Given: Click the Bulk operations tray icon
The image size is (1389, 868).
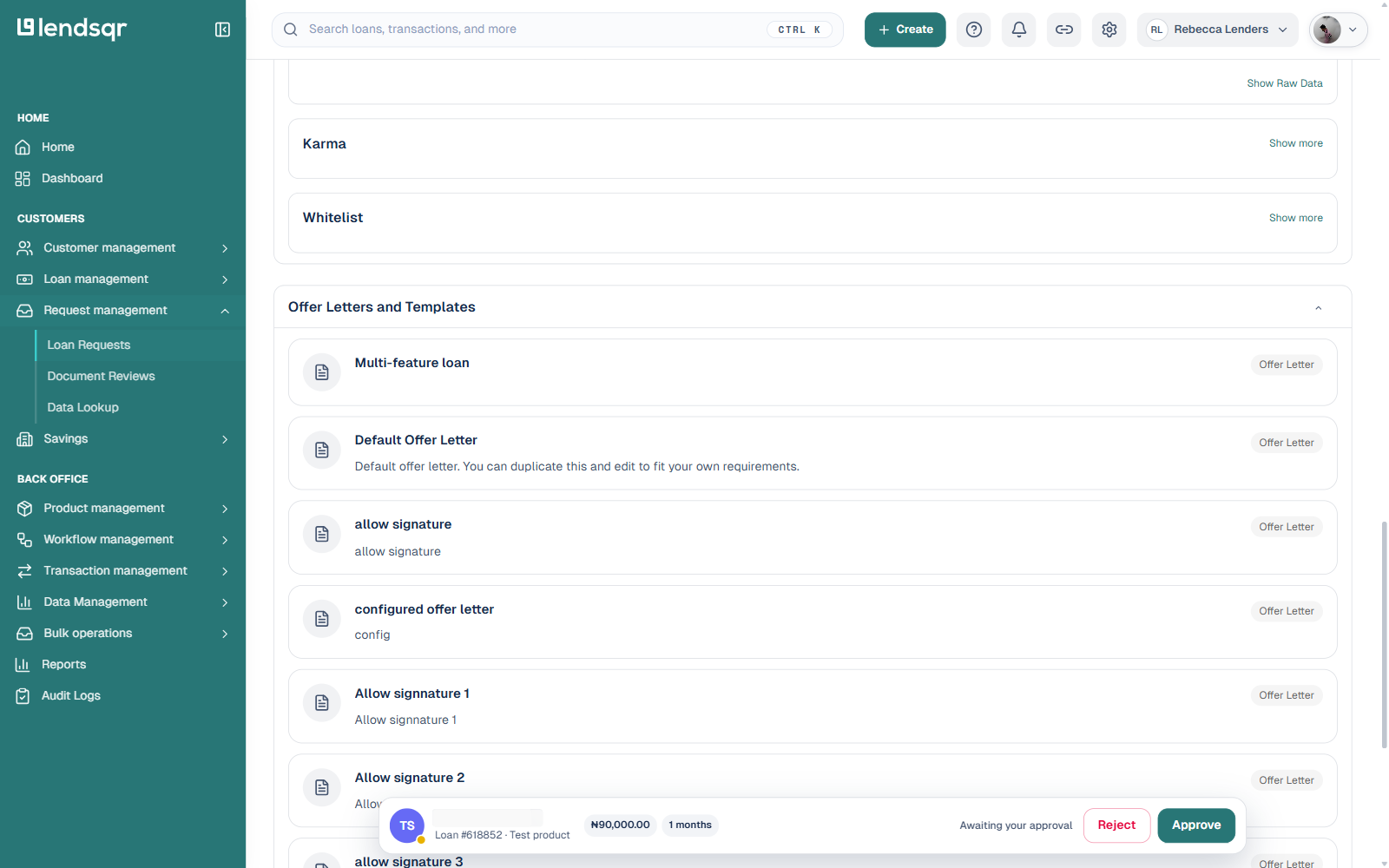Looking at the screenshot, I should [25, 634].
